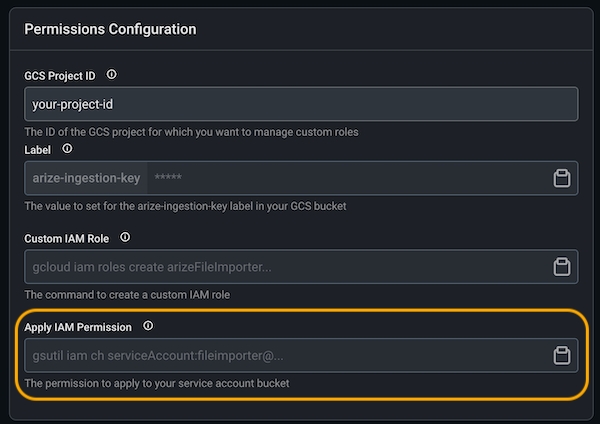
Task: Focus the GCS Project ID text field
Action: tap(300, 104)
